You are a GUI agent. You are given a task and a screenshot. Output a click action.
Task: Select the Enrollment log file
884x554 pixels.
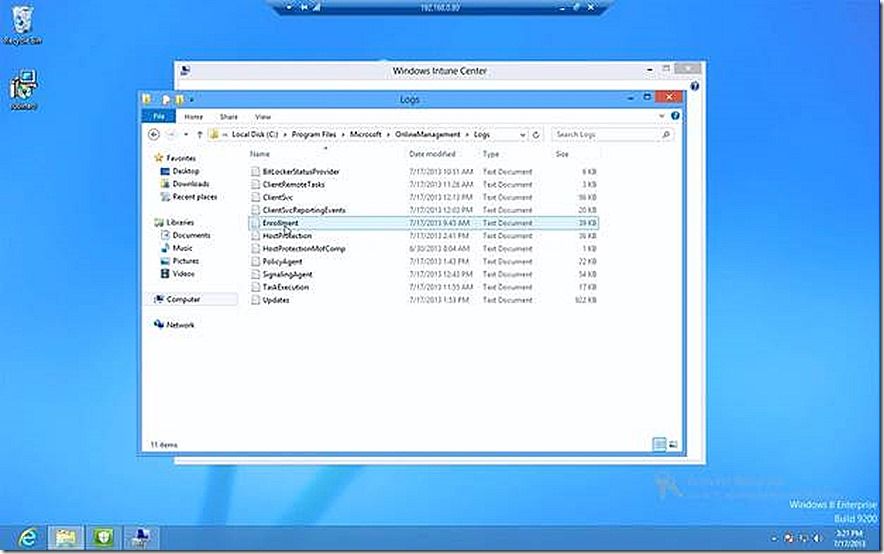[280, 223]
